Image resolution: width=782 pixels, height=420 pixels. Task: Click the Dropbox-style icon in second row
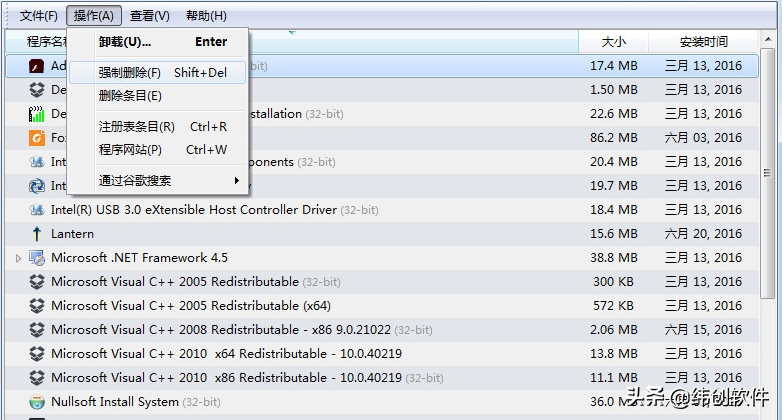click(x=36, y=90)
